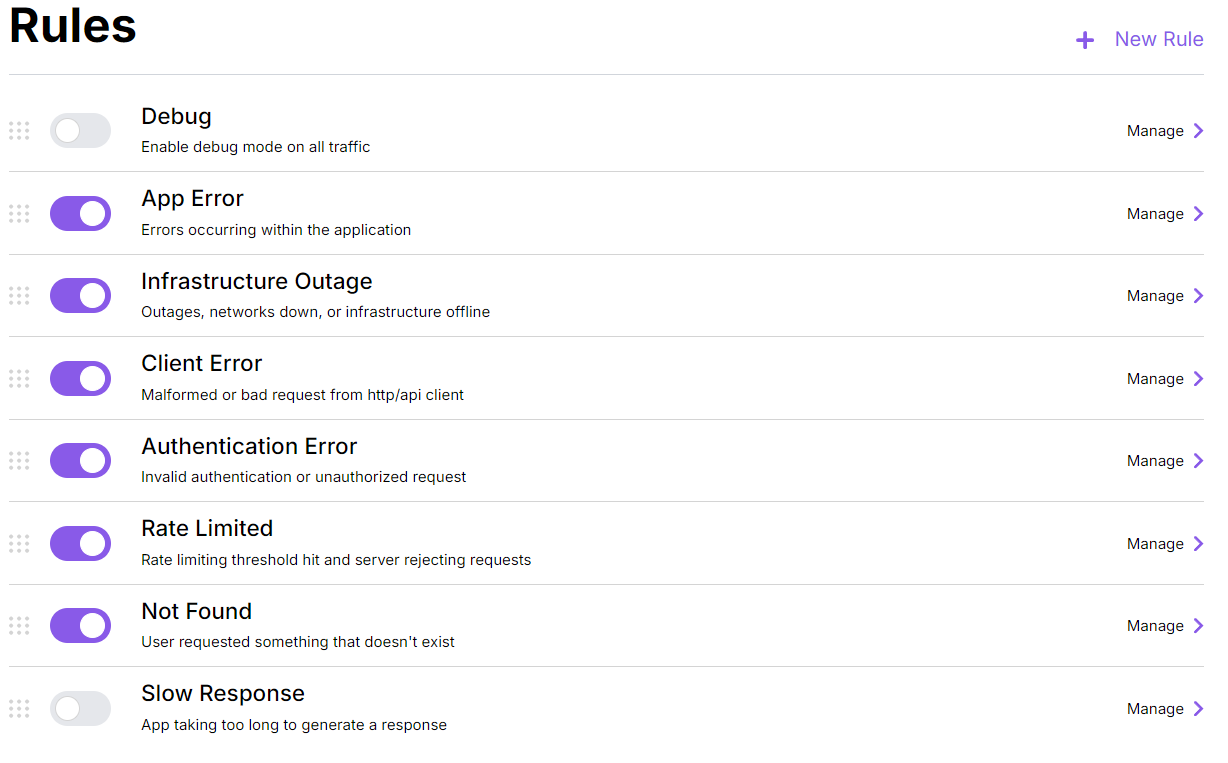Open Manage for Infrastructure Outage
This screenshot has width=1228, height=763.
point(1155,296)
